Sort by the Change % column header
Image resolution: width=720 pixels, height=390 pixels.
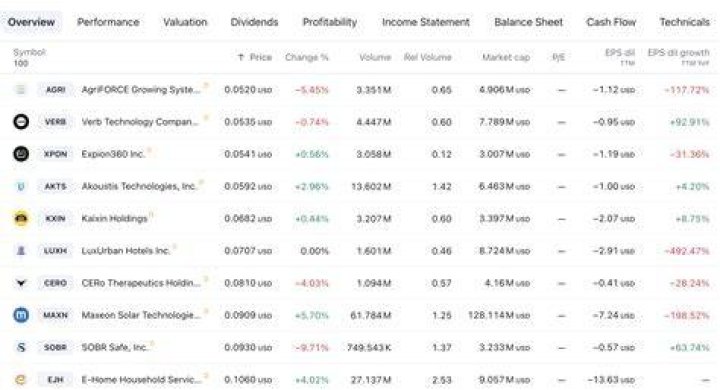pos(307,57)
